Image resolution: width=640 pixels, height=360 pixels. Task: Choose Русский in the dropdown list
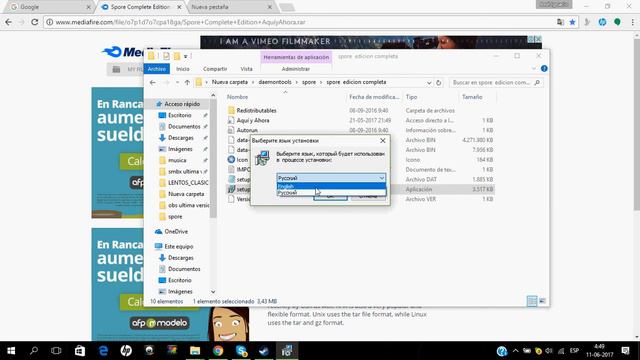click(x=331, y=193)
